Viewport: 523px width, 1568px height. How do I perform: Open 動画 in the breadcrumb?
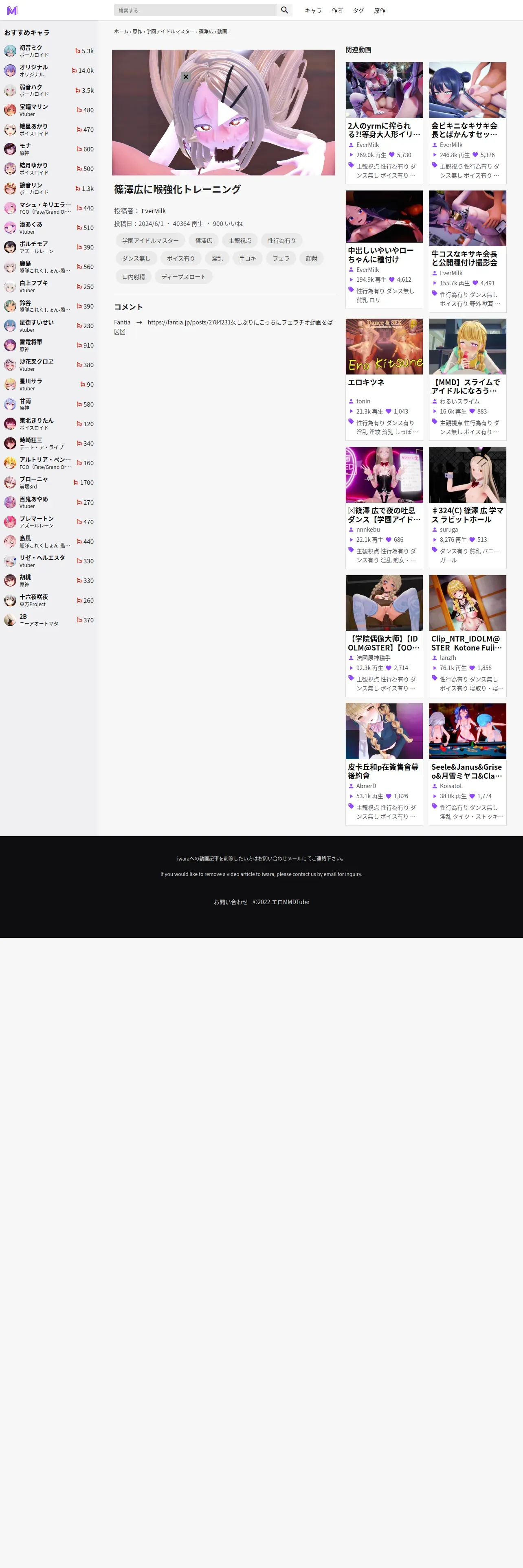point(222,31)
